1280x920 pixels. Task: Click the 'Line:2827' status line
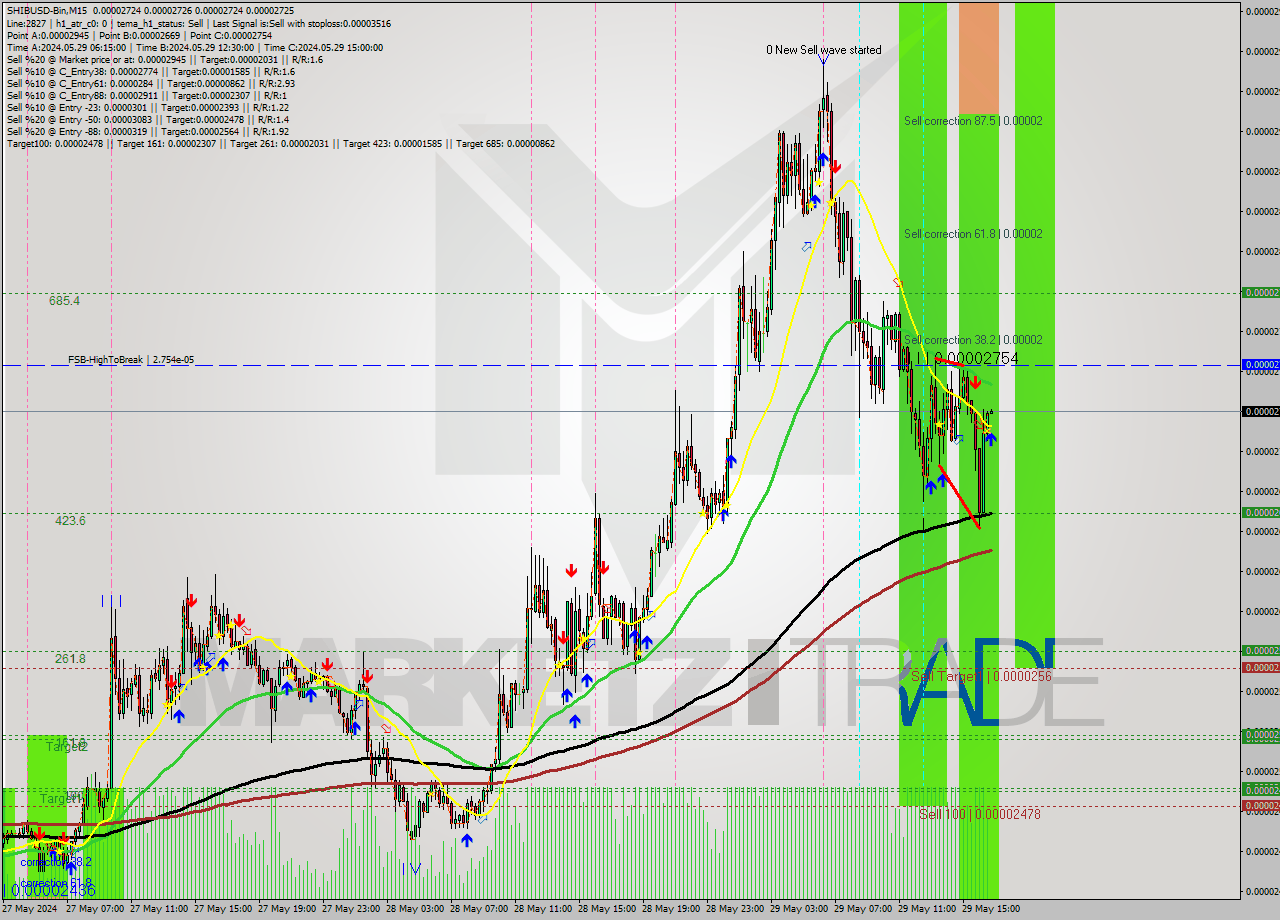tap(198, 23)
